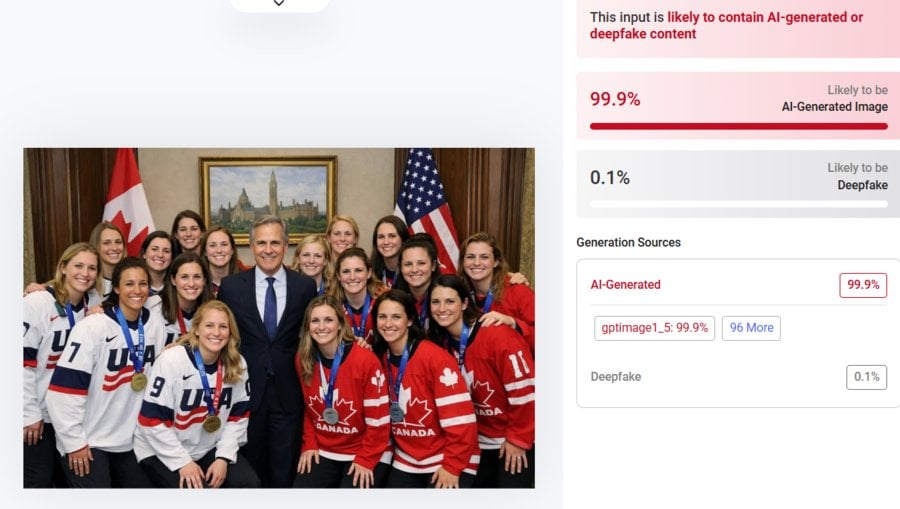Screen dimensions: 900x509
Task: Click the man in the navy suit
Action: pyautogui.click(x=267, y=330)
